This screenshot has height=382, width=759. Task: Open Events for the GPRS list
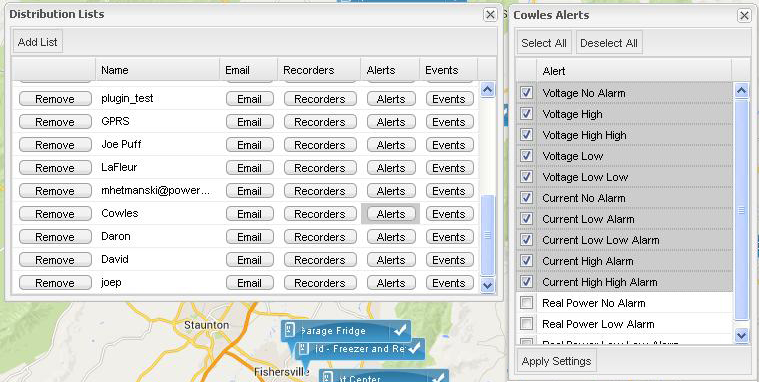coord(449,122)
